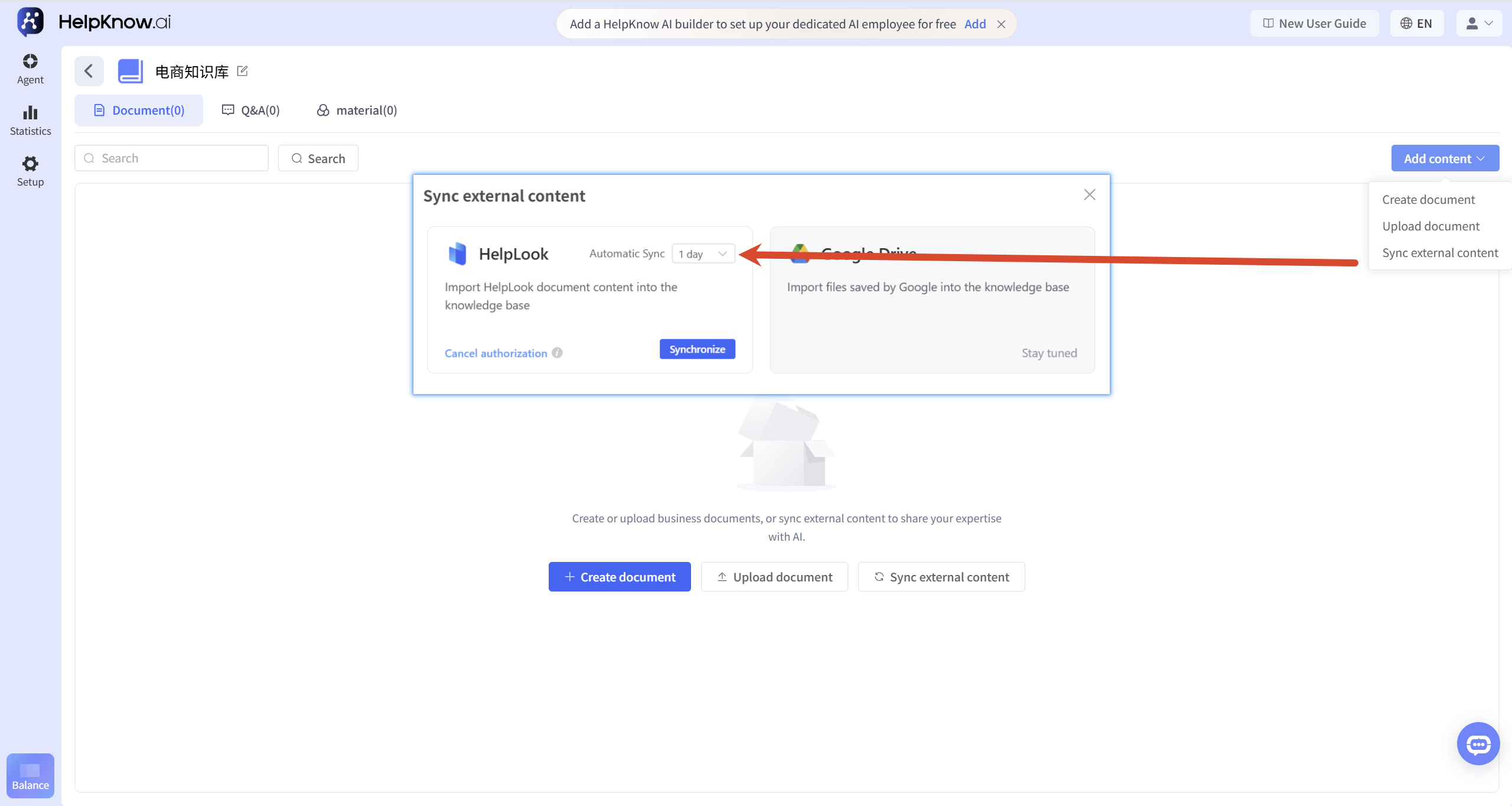Screen dimensions: 1512x806
Task: Expand the Automatic Sync 1 day dropdown
Action: pos(703,253)
